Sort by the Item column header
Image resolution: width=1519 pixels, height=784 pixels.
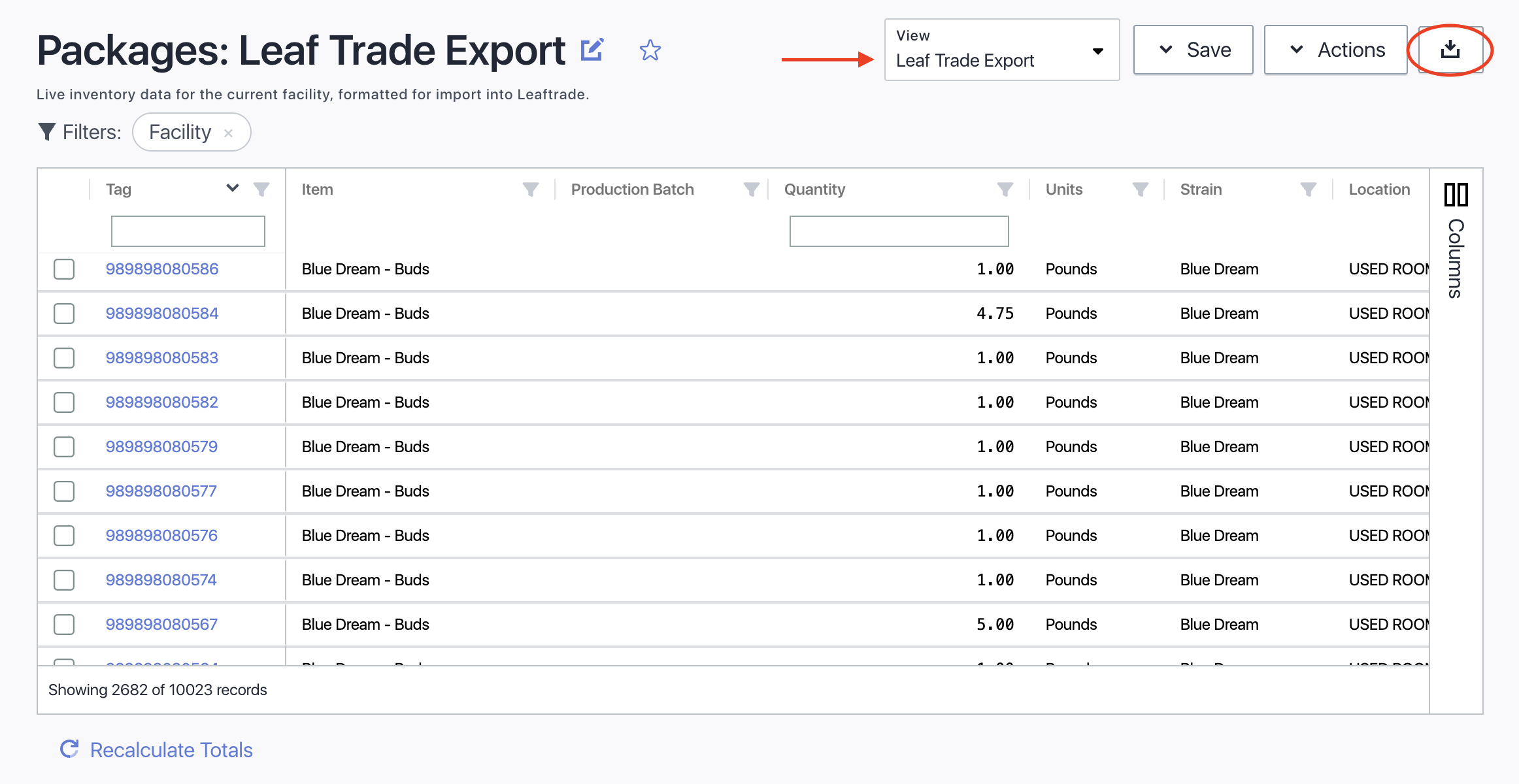click(318, 189)
